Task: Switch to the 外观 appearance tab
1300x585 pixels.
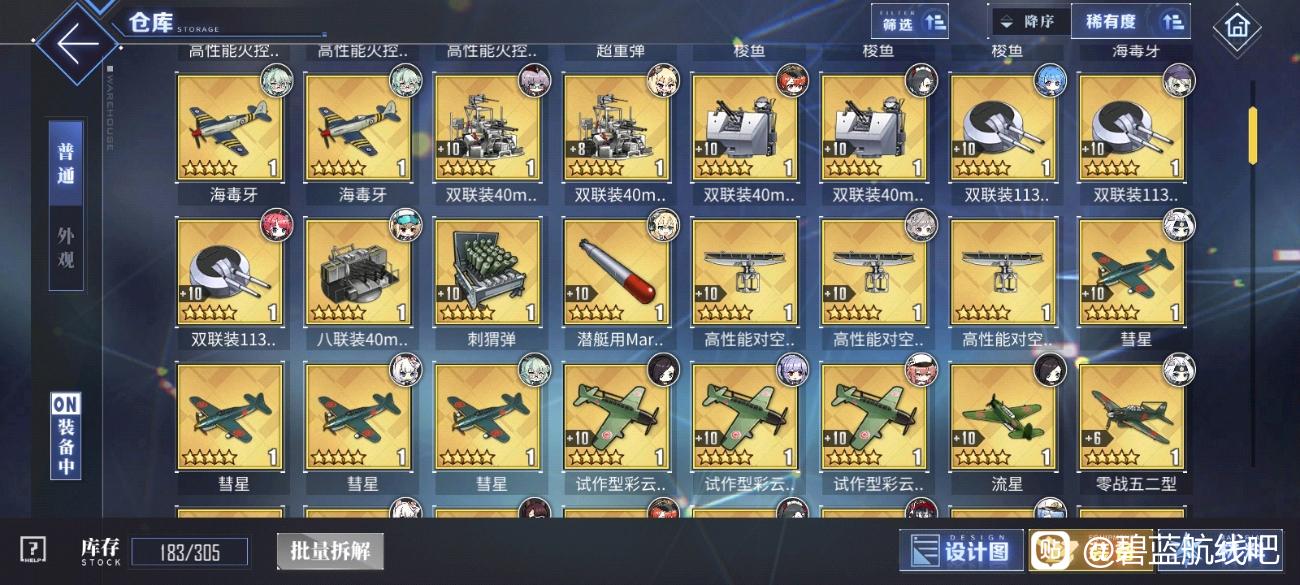Action: [x=66, y=248]
